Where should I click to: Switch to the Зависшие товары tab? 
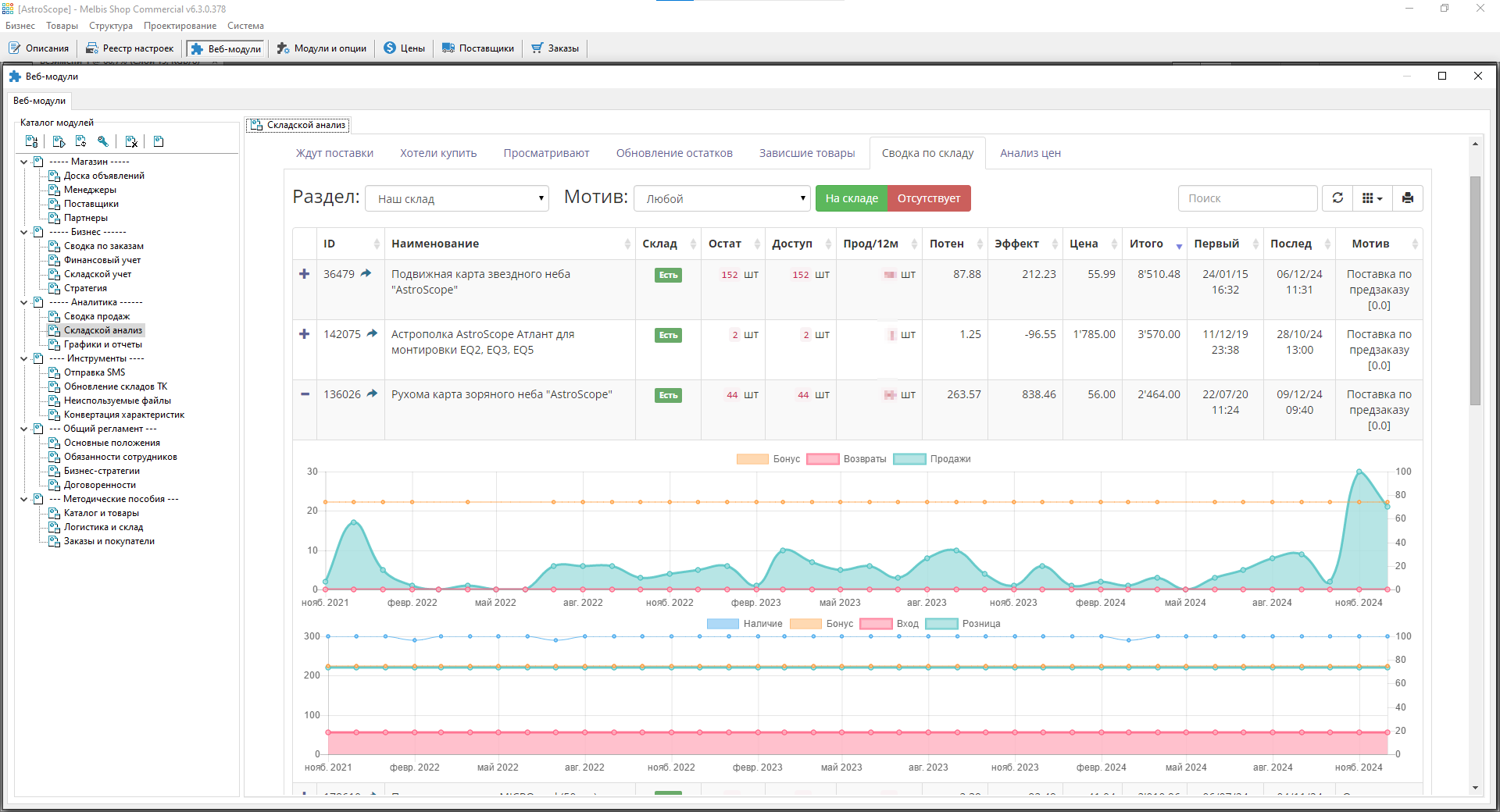[x=807, y=153]
